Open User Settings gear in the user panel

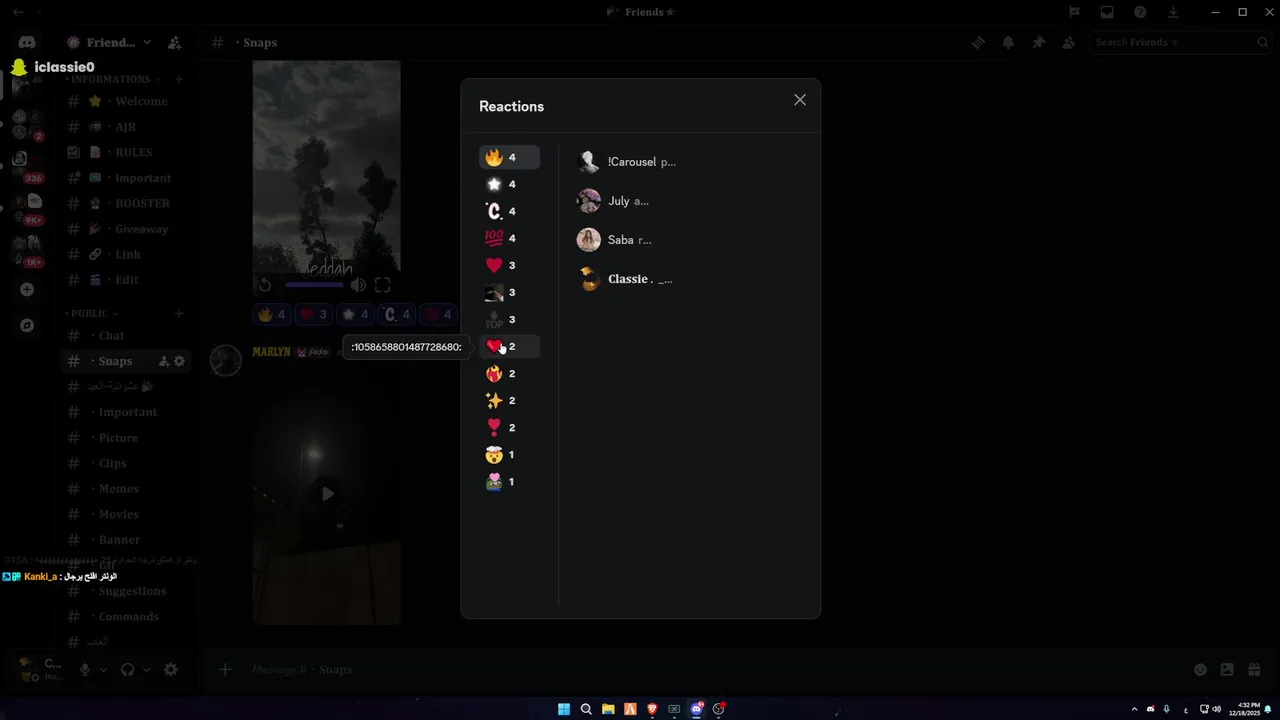pyautogui.click(x=171, y=670)
